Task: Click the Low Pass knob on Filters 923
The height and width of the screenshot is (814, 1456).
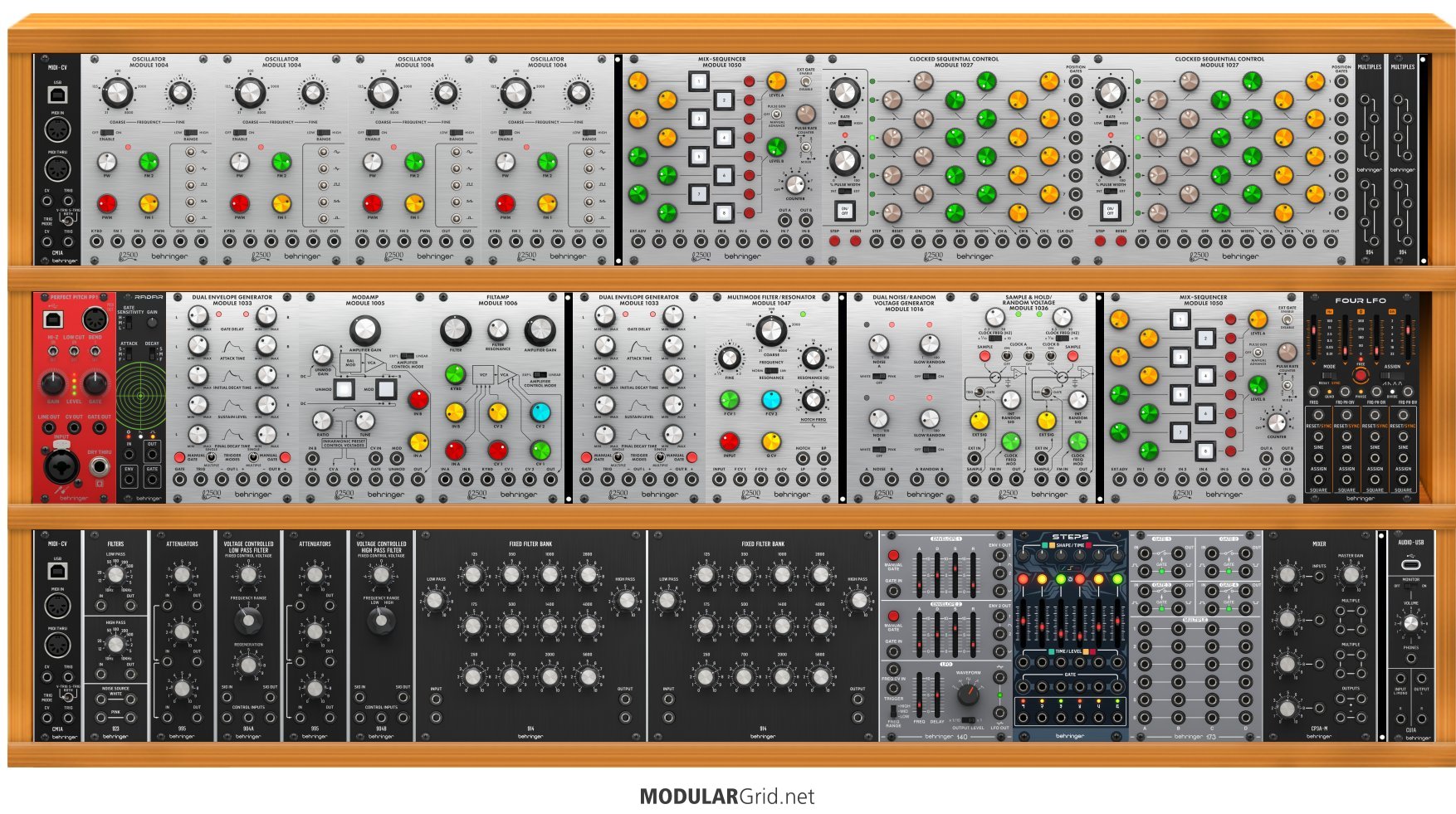Action: 115,574
